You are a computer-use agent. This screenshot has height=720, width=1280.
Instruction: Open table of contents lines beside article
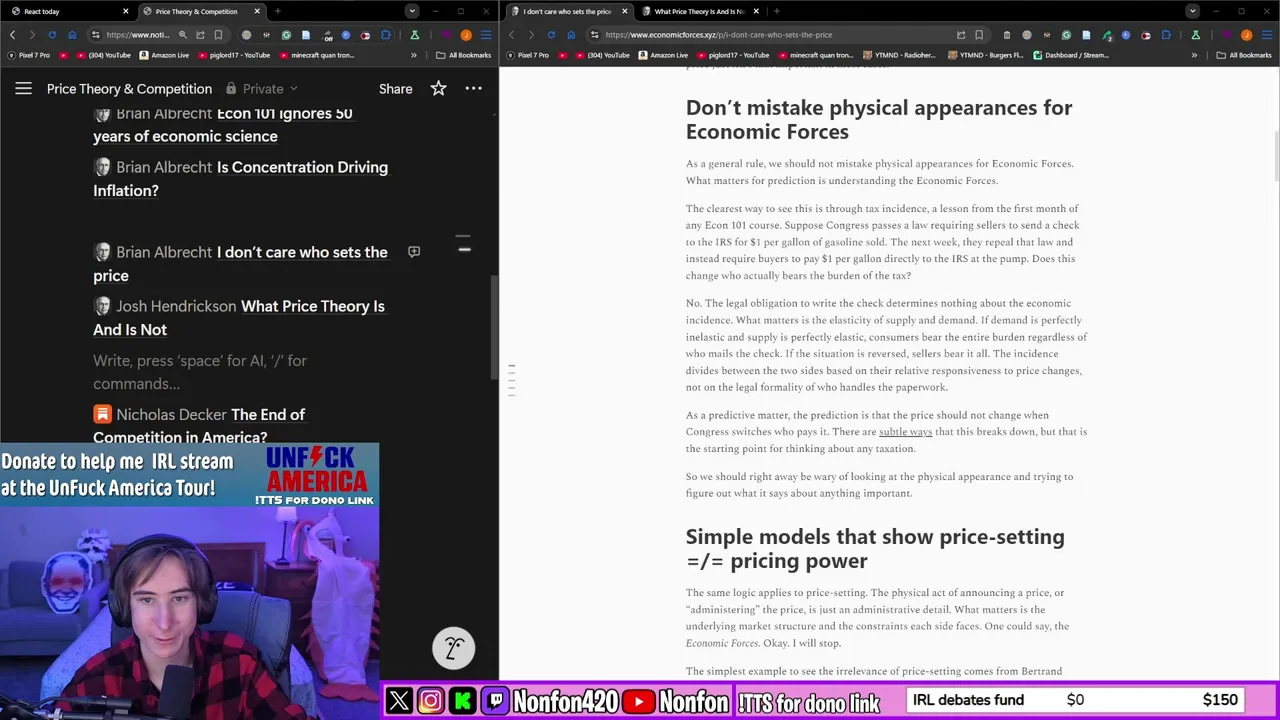click(x=511, y=380)
